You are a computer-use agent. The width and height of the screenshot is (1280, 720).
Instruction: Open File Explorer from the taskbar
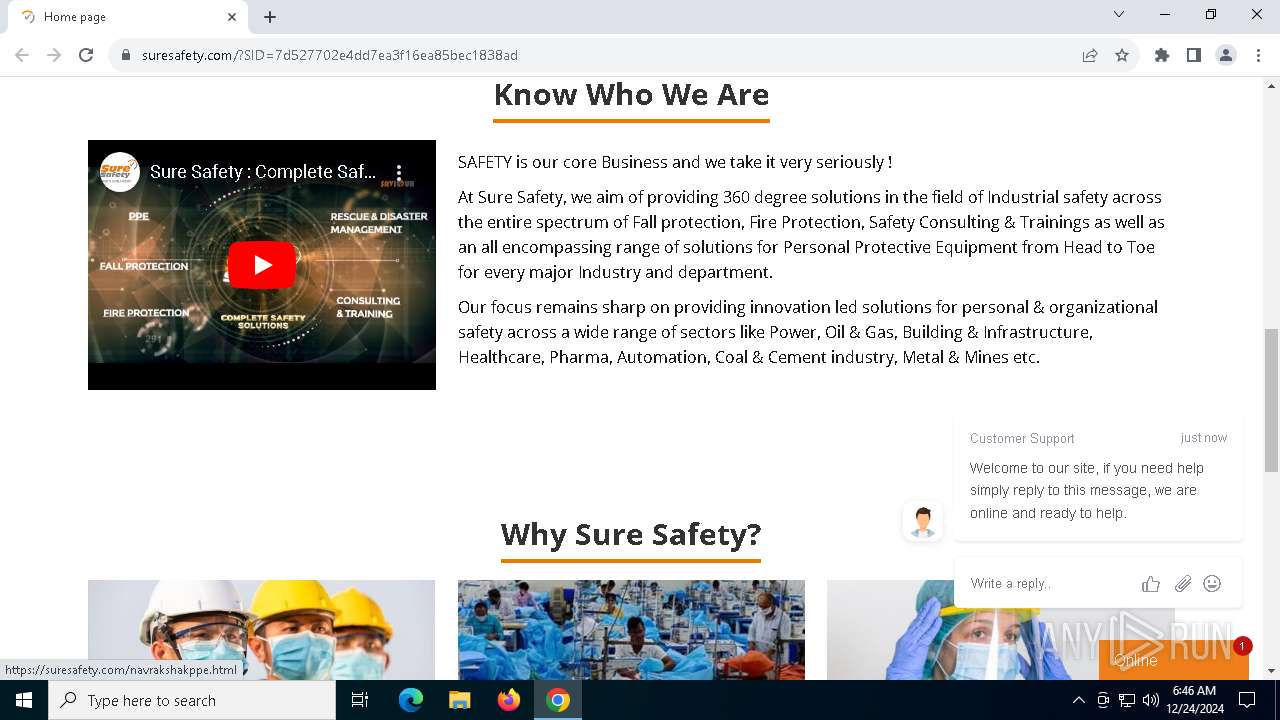(x=460, y=700)
